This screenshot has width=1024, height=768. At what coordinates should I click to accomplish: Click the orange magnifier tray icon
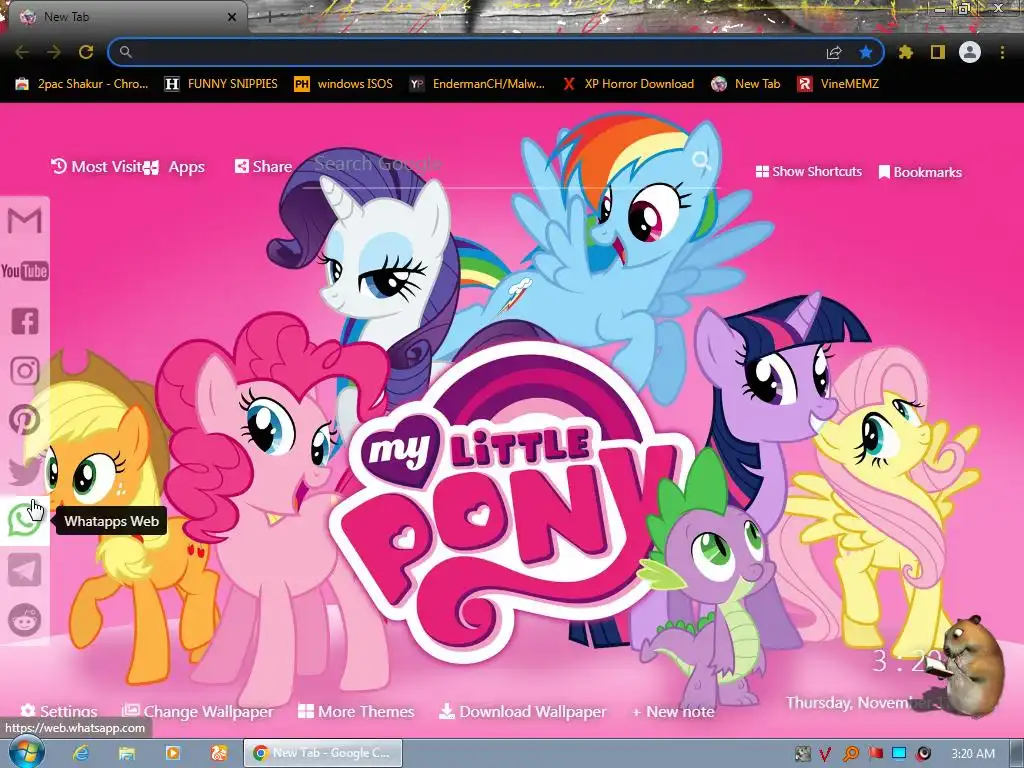851,754
